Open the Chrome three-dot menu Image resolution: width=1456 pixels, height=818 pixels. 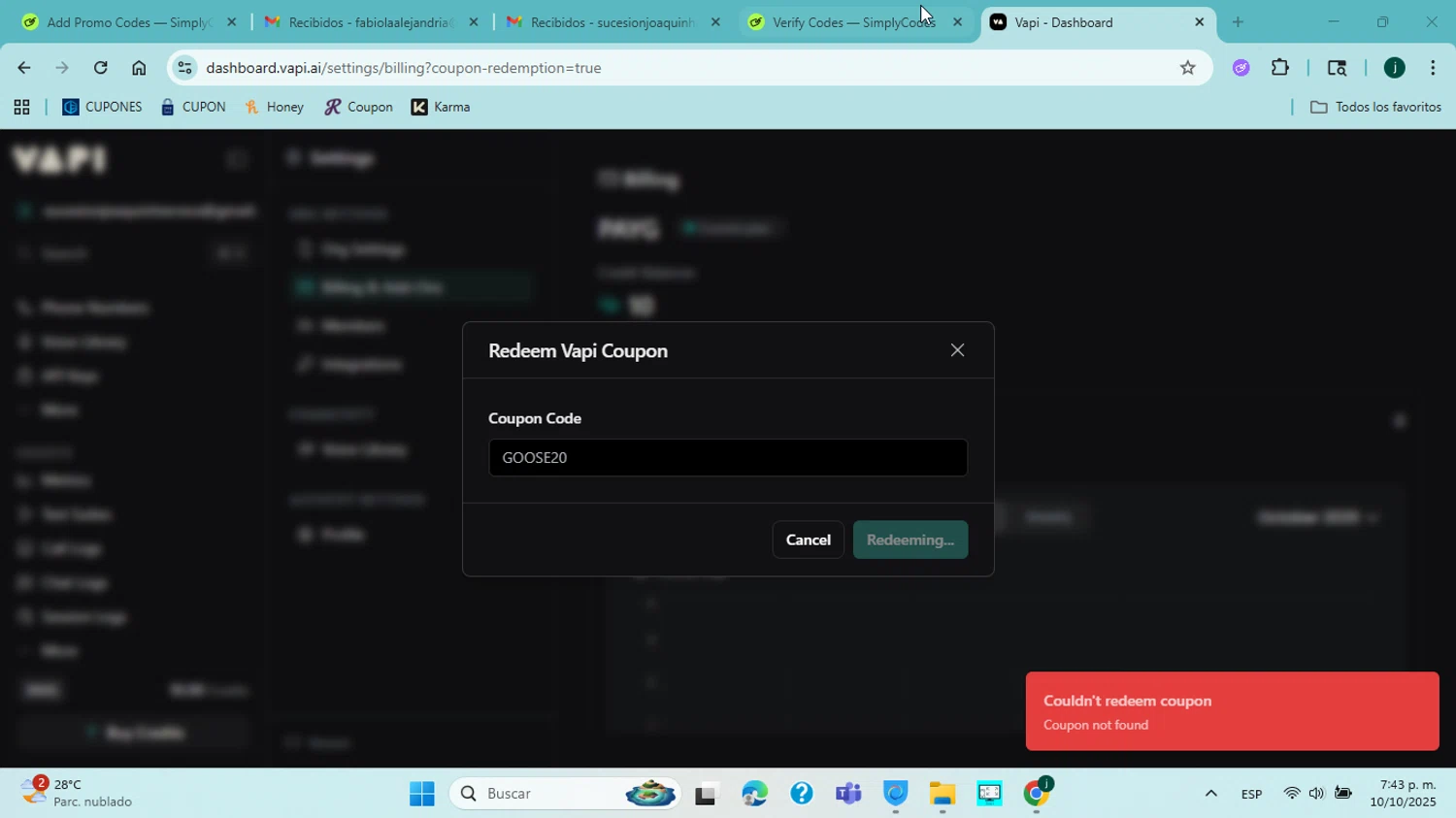coord(1433,68)
